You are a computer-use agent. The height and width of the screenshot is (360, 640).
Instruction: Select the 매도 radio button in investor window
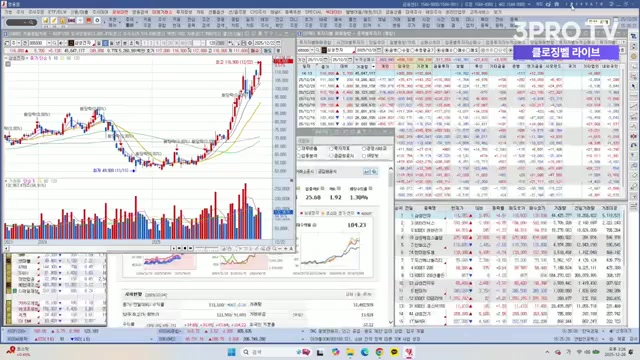pyautogui.click(x=468, y=50)
